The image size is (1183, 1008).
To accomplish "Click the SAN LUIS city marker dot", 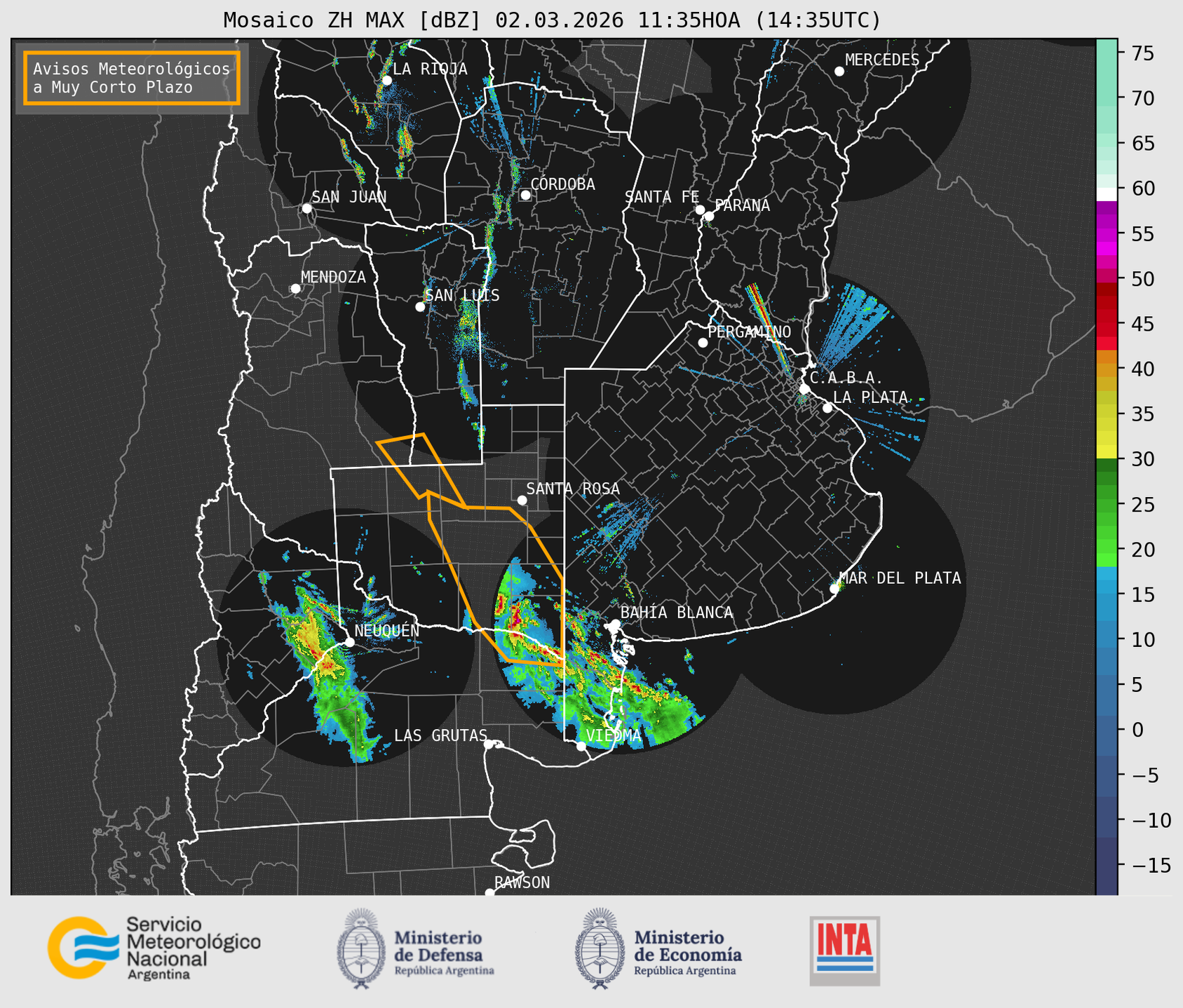I will pos(420,307).
